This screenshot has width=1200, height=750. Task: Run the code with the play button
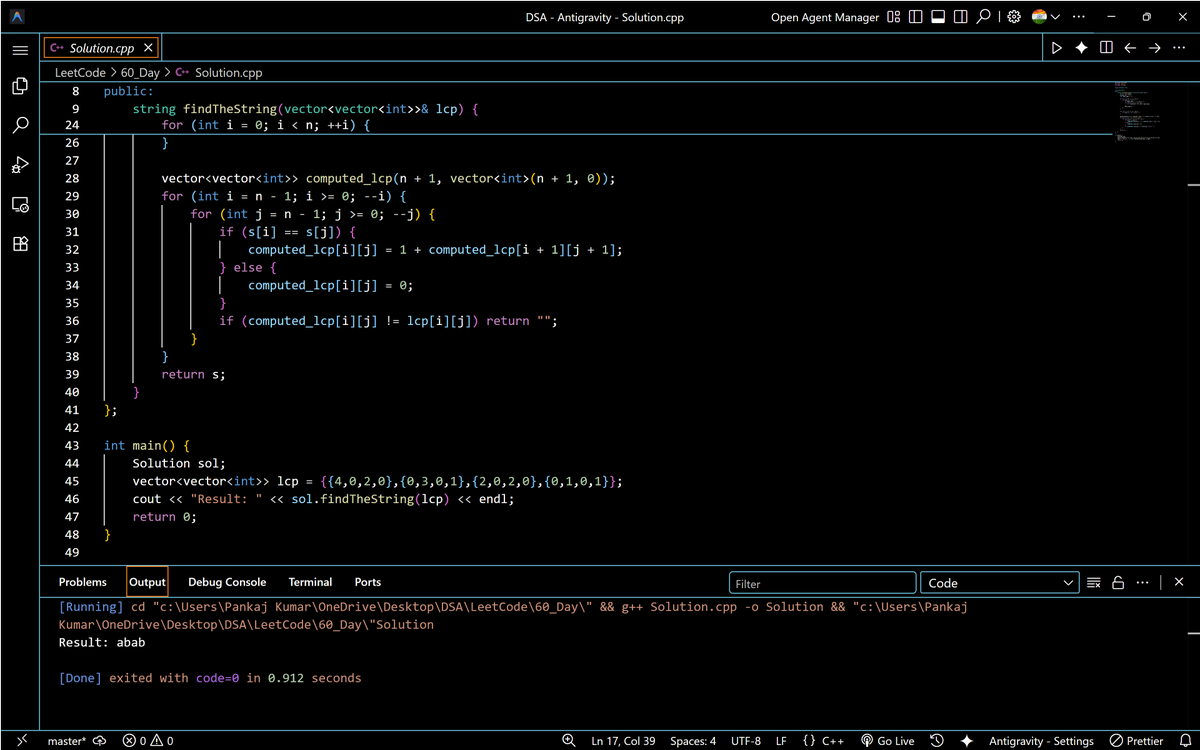(1057, 48)
